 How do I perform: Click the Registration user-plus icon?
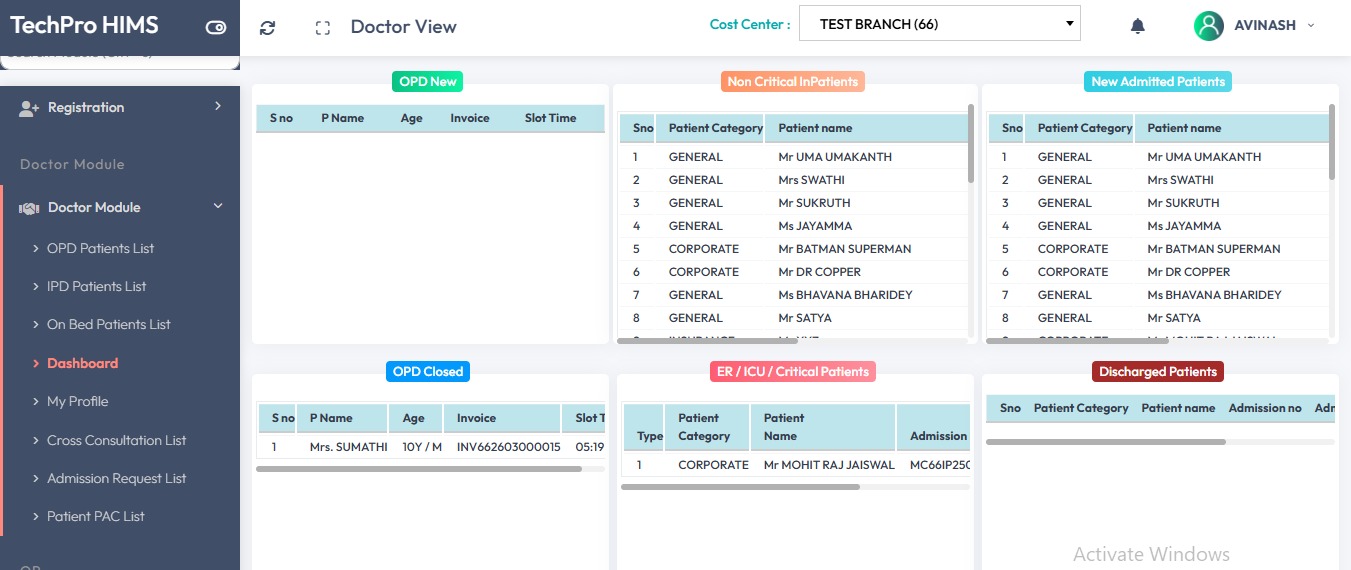click(29, 108)
